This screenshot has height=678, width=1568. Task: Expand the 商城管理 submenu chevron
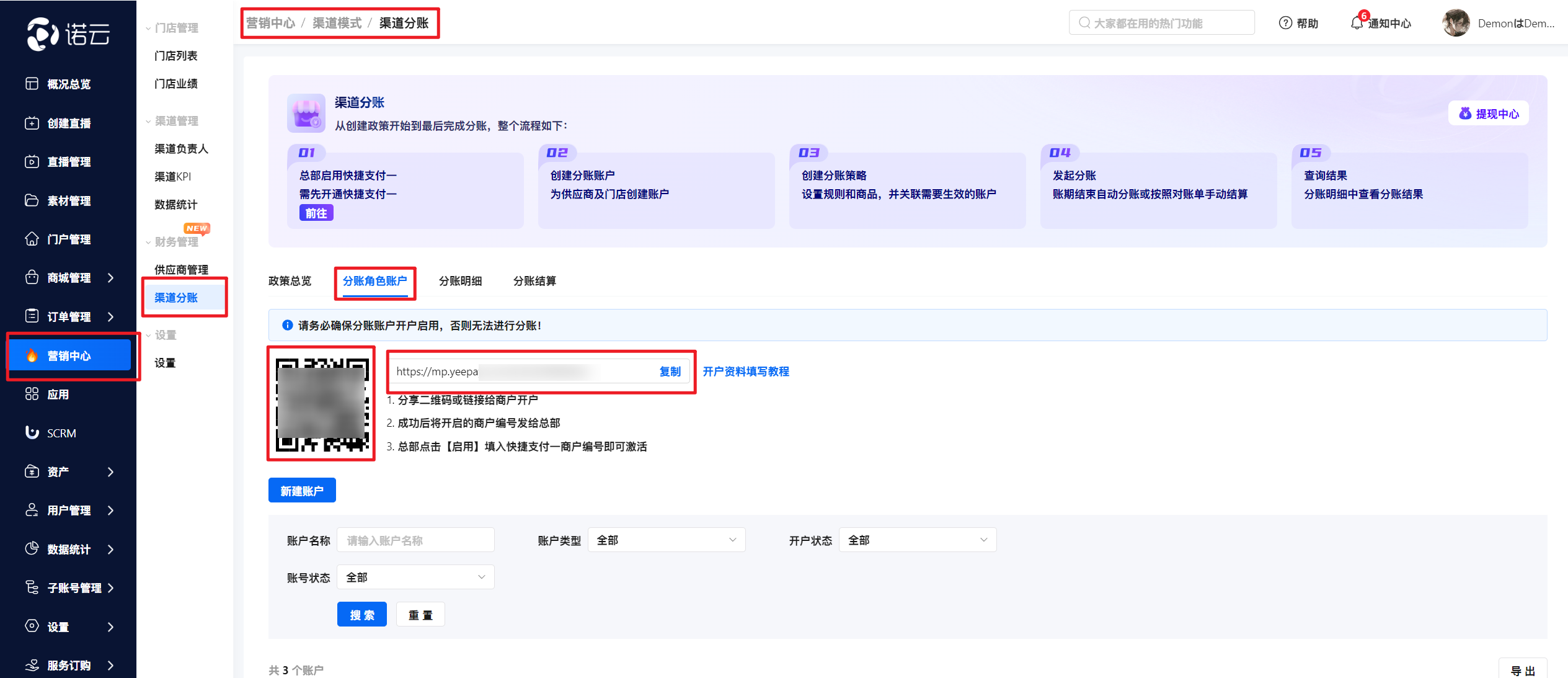pos(111,277)
